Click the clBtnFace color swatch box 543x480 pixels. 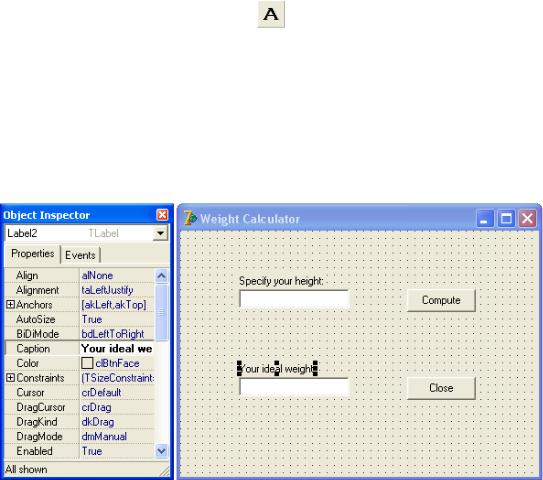tap(87, 363)
